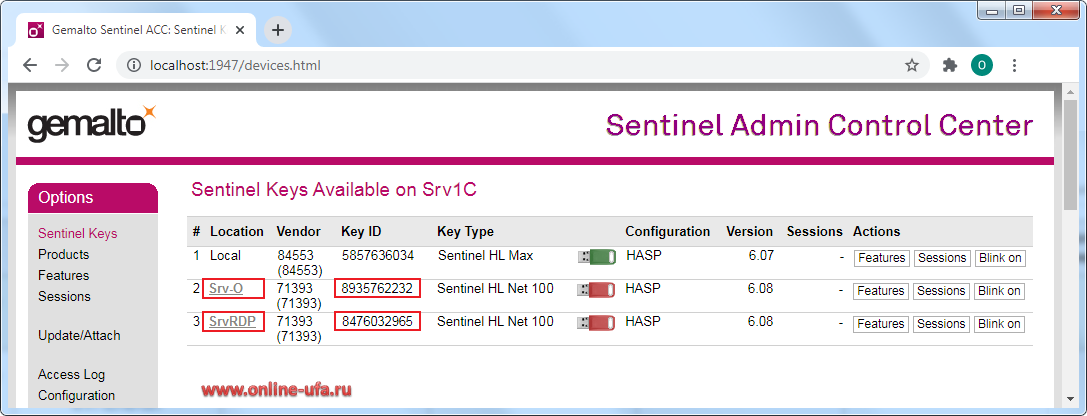The height and width of the screenshot is (416, 1087).
Task: Open the Srv-O location link
Action: [226, 288]
